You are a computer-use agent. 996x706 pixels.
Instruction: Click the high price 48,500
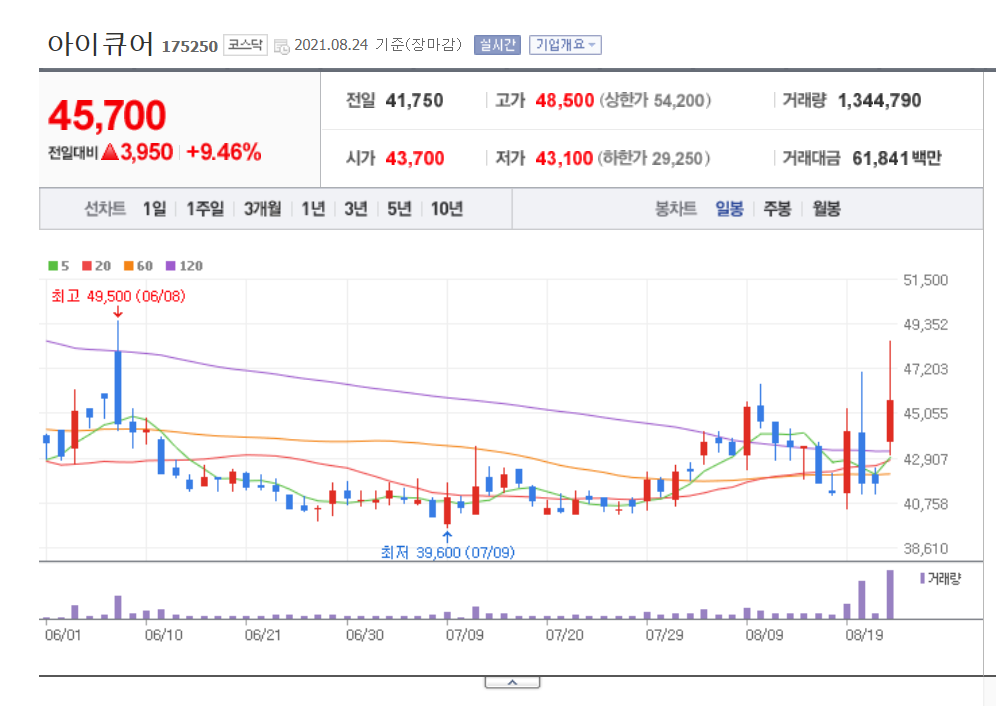(565, 100)
